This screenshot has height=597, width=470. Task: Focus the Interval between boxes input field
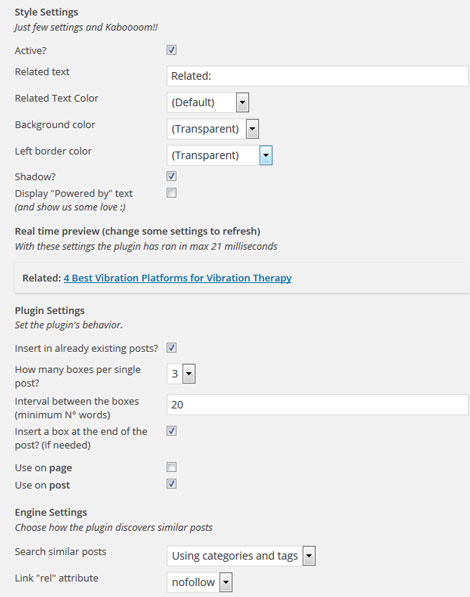pos(317,405)
